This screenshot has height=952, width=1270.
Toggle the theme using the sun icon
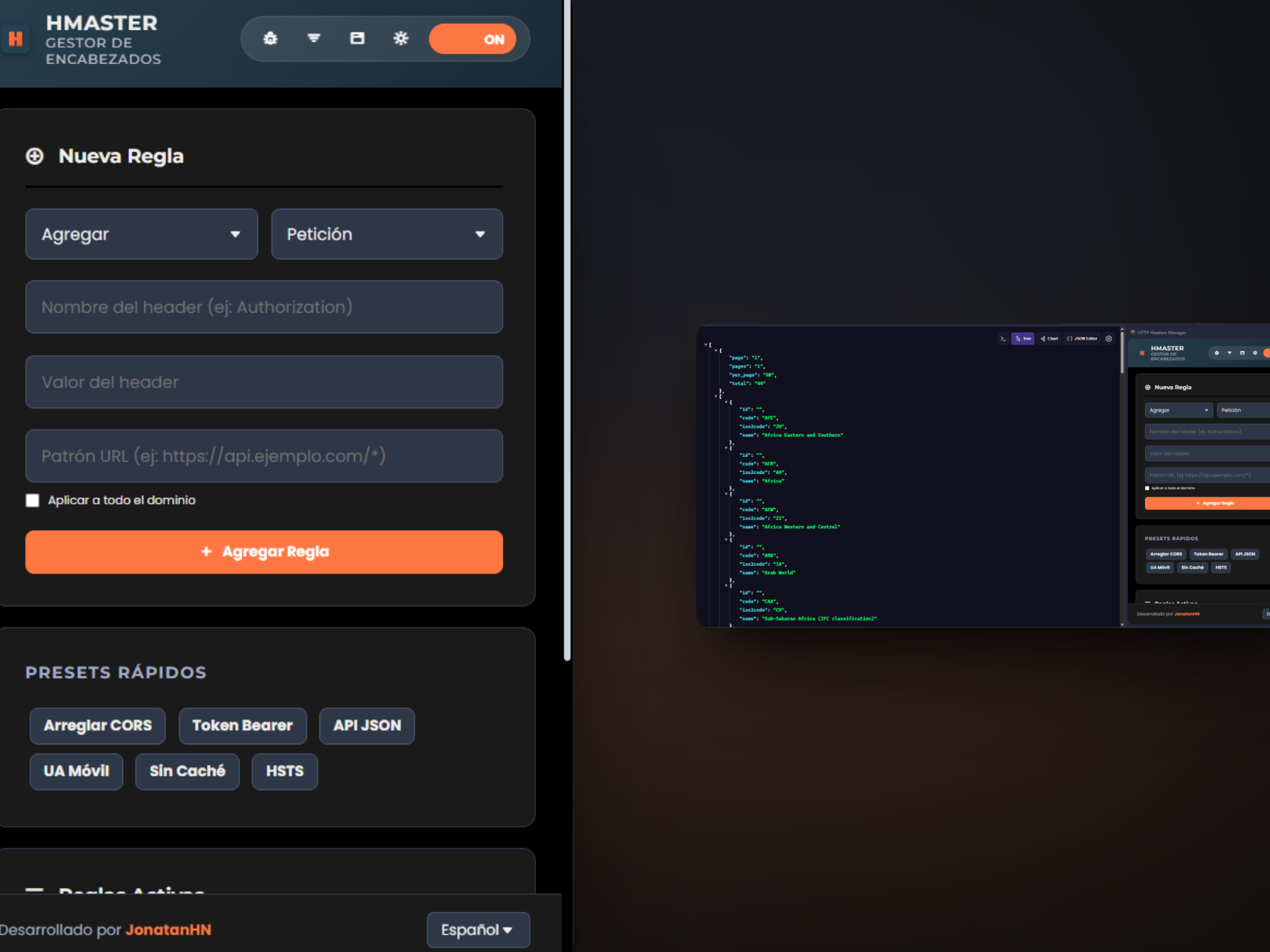(x=401, y=38)
